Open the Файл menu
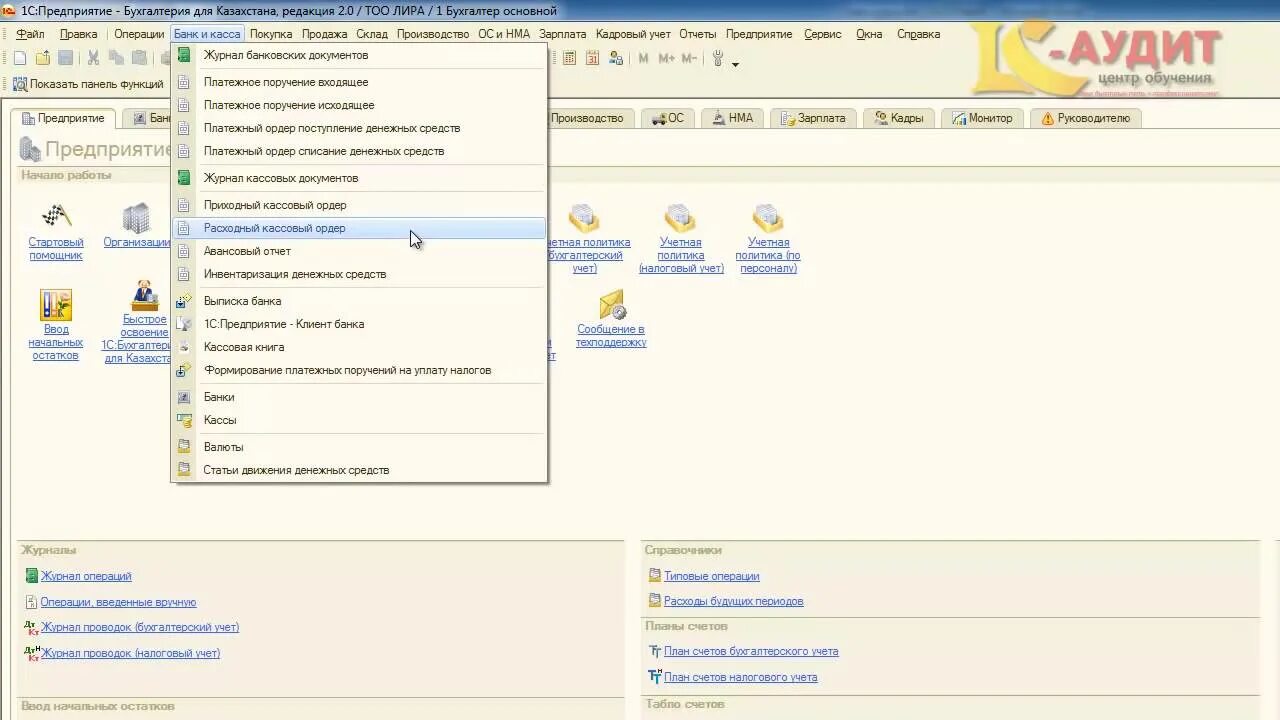The height and width of the screenshot is (720, 1280). coord(30,34)
